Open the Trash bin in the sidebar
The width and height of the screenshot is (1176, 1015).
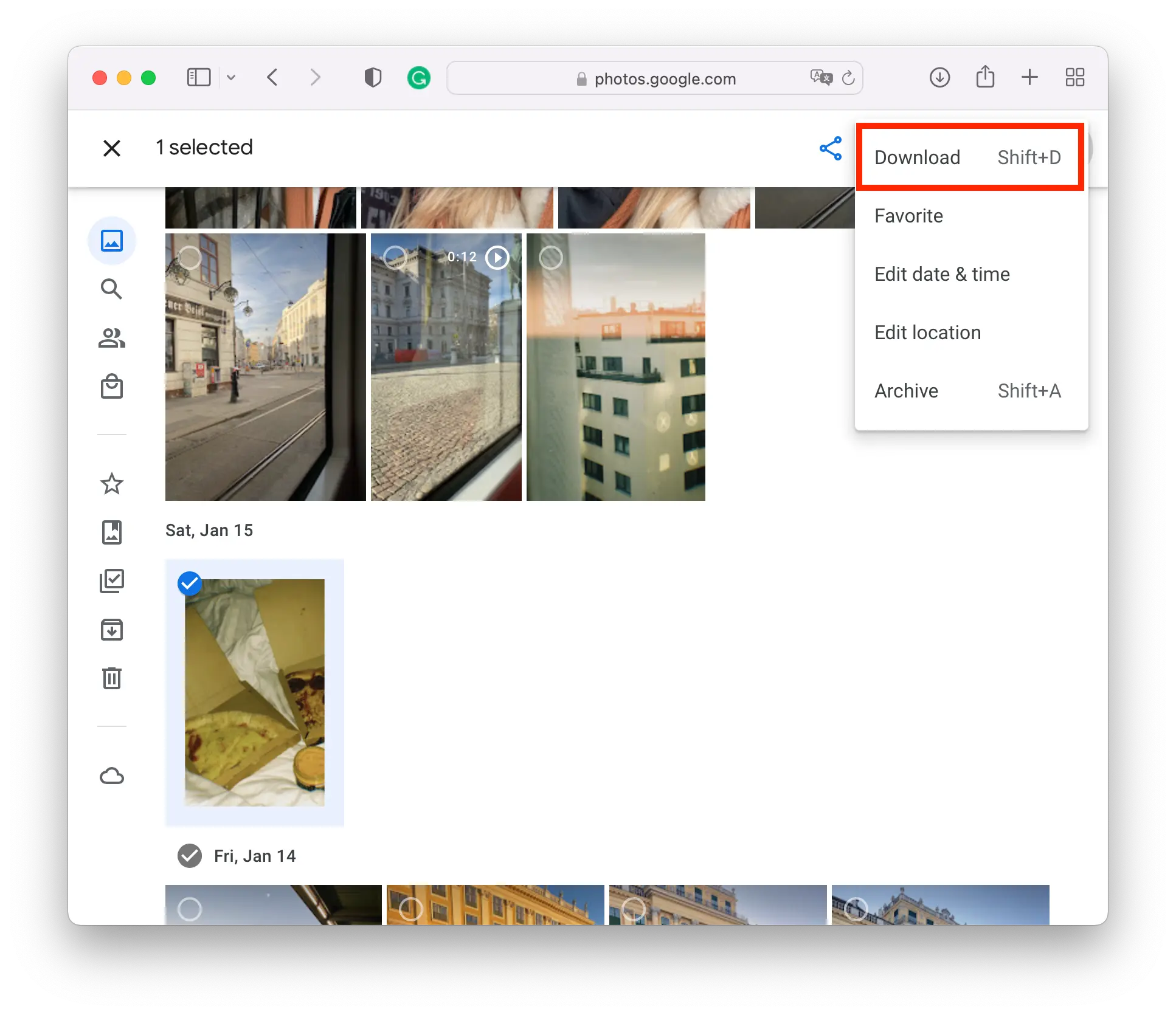point(112,678)
